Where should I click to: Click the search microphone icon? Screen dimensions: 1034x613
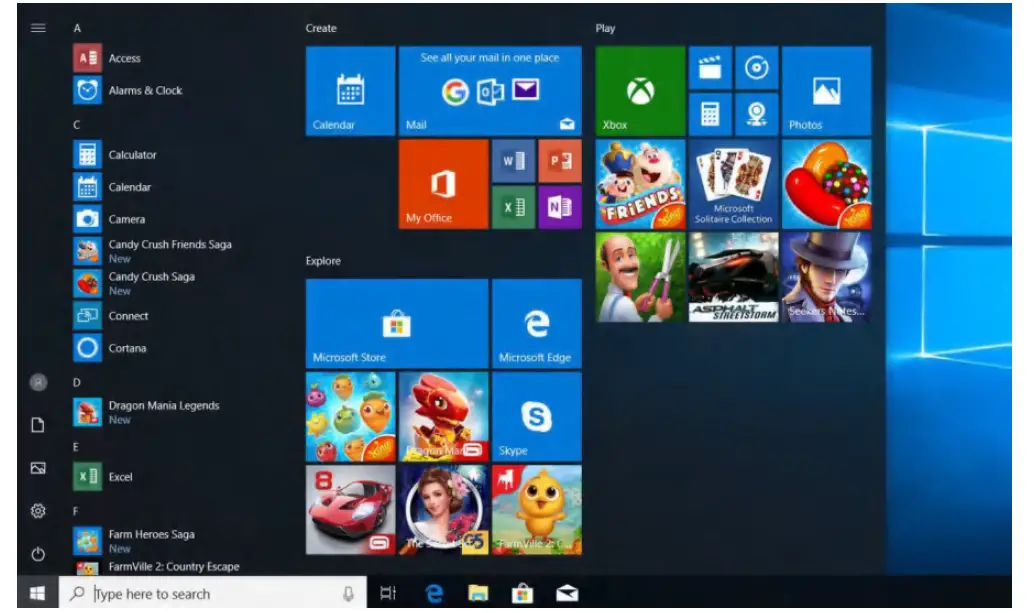[348, 594]
